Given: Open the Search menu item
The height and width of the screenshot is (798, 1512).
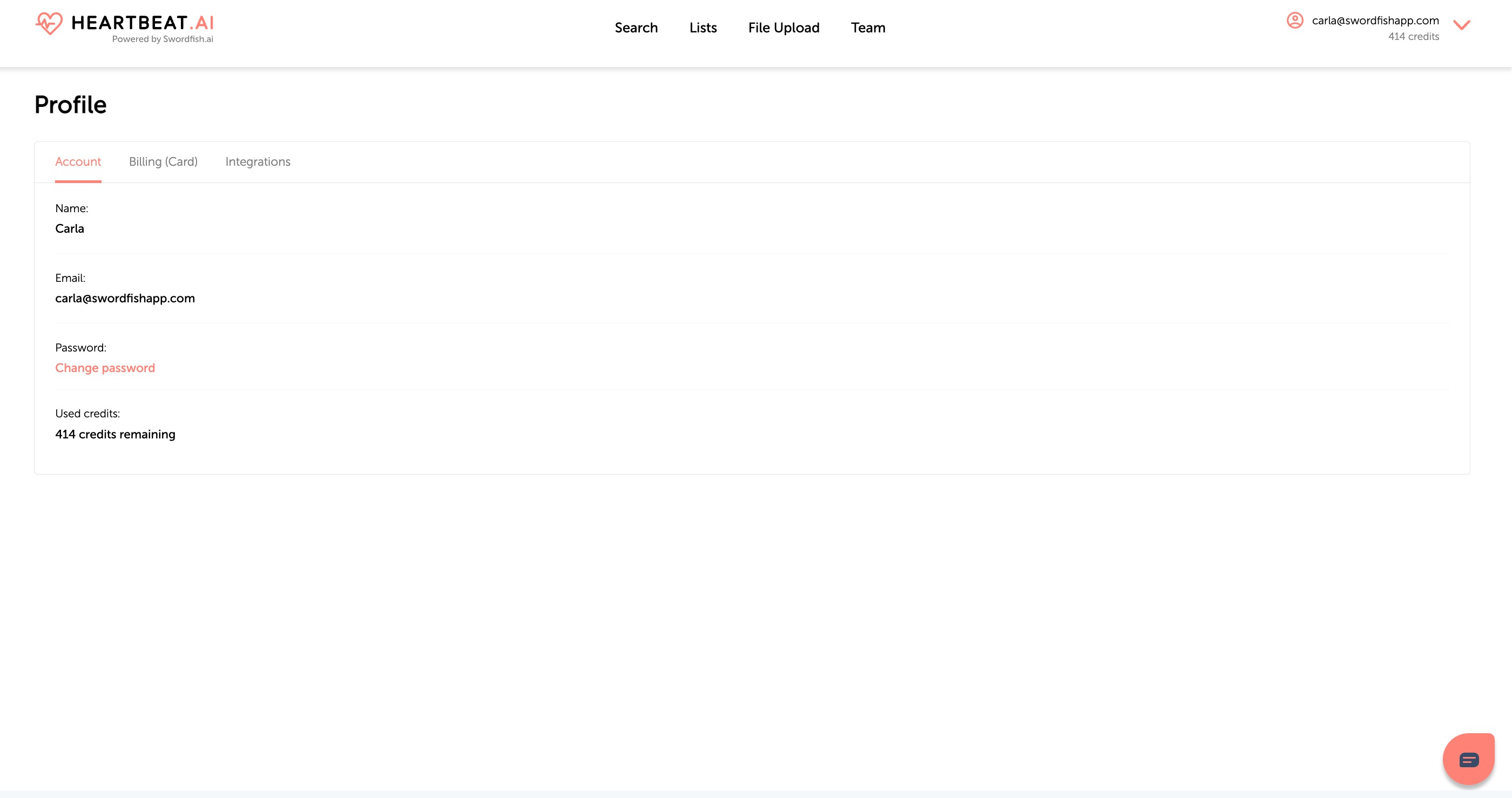Looking at the screenshot, I should (x=636, y=28).
